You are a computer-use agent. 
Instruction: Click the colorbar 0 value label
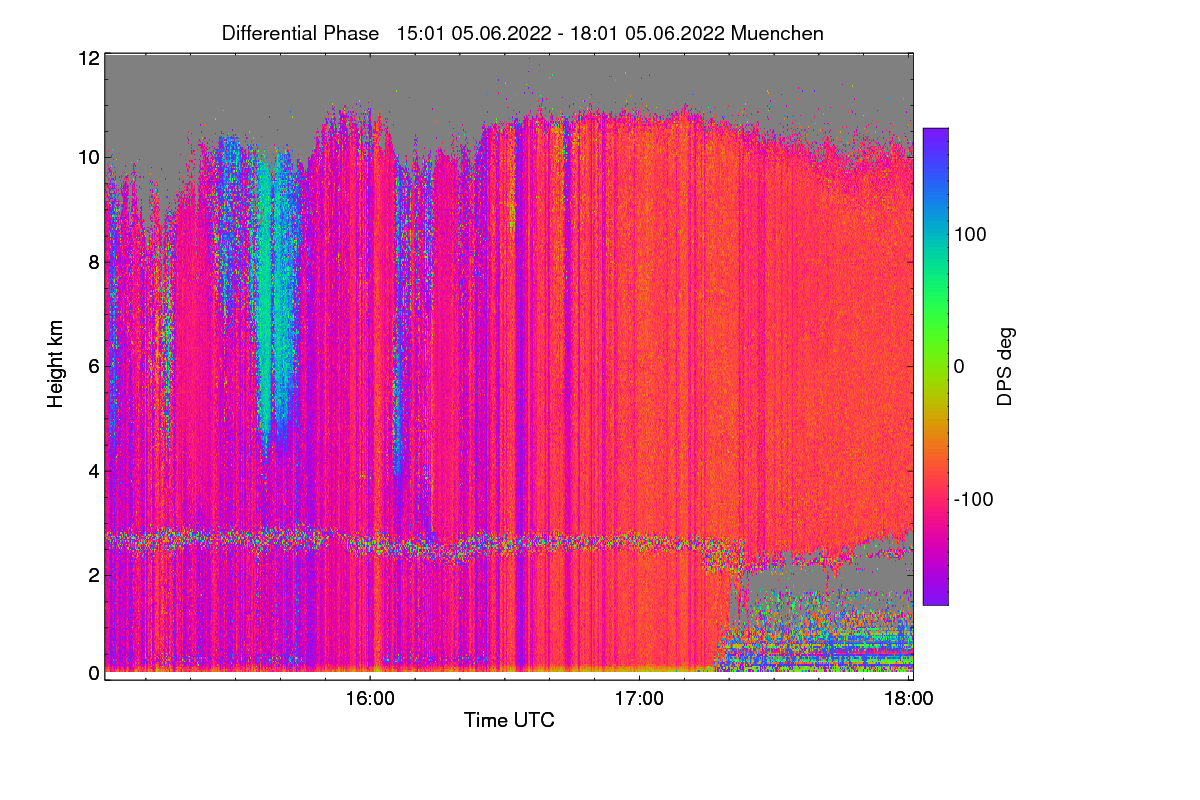[x=959, y=367]
